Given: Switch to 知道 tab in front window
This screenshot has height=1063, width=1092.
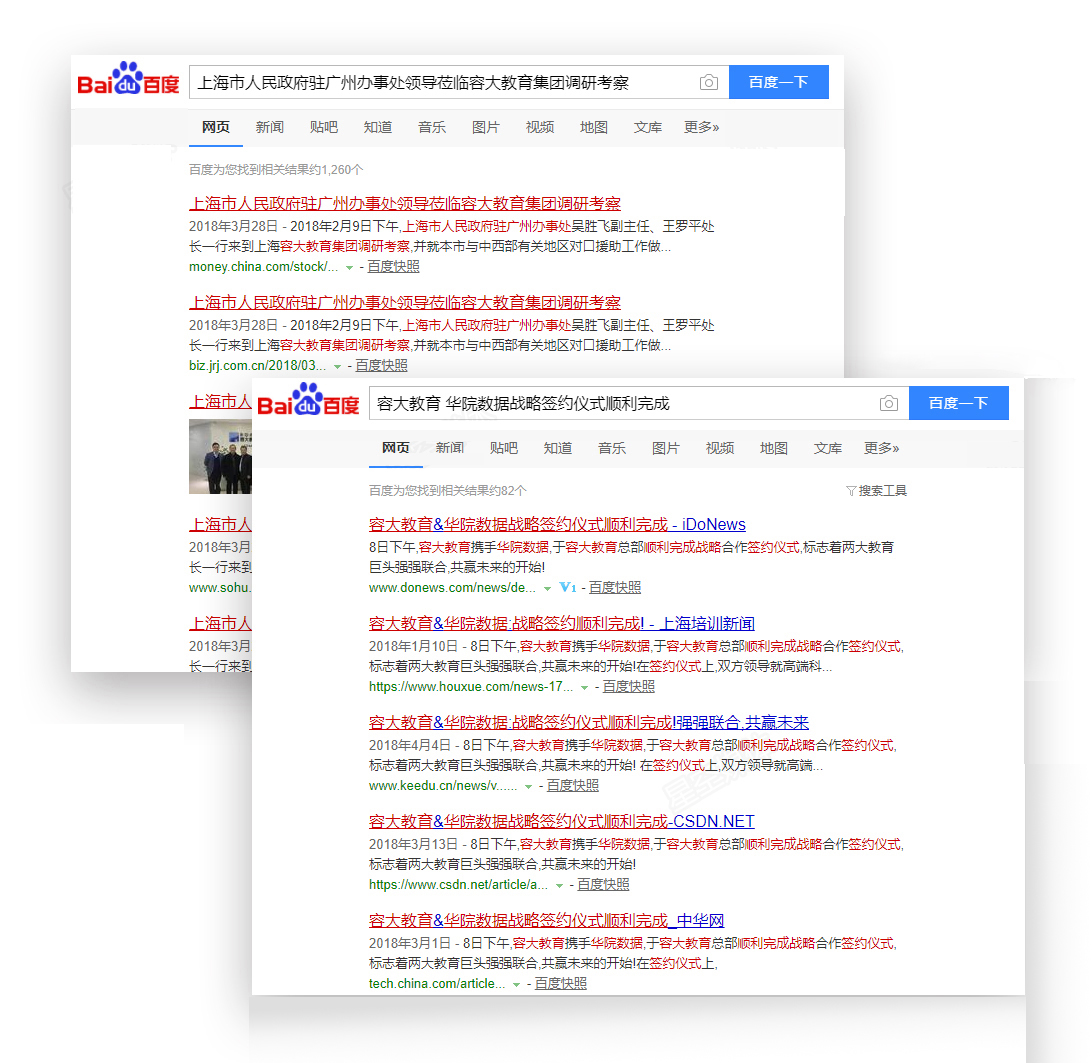Looking at the screenshot, I should (558, 448).
